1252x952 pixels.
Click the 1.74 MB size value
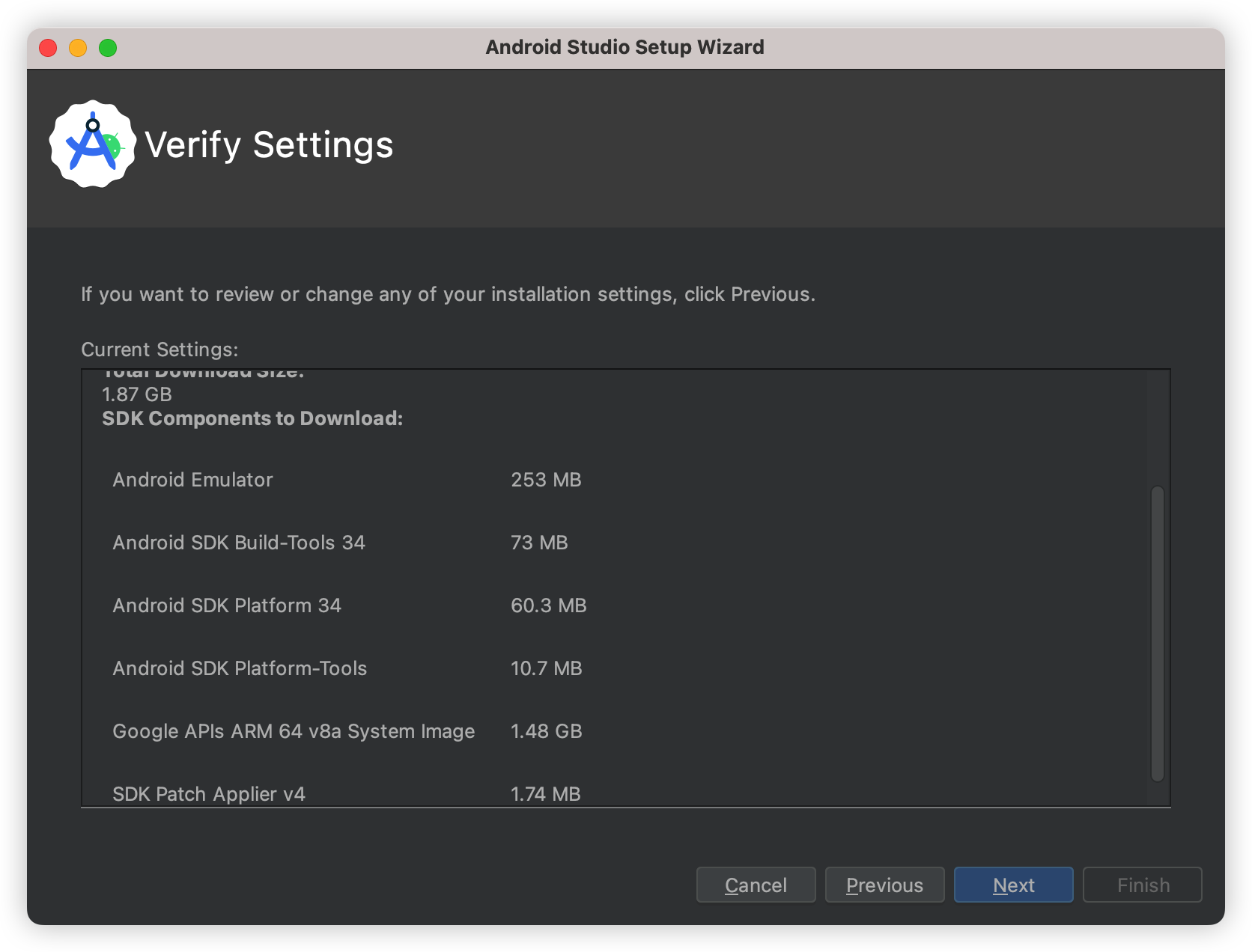pyautogui.click(x=546, y=794)
